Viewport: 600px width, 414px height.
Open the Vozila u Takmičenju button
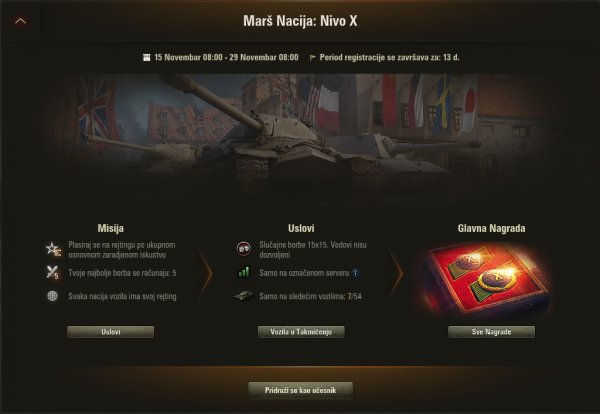(x=301, y=332)
